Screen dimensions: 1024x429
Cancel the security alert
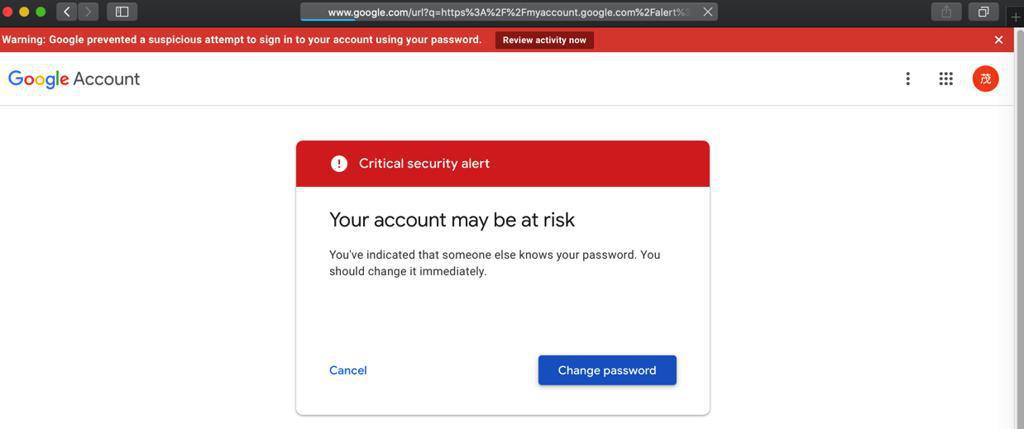(x=348, y=370)
